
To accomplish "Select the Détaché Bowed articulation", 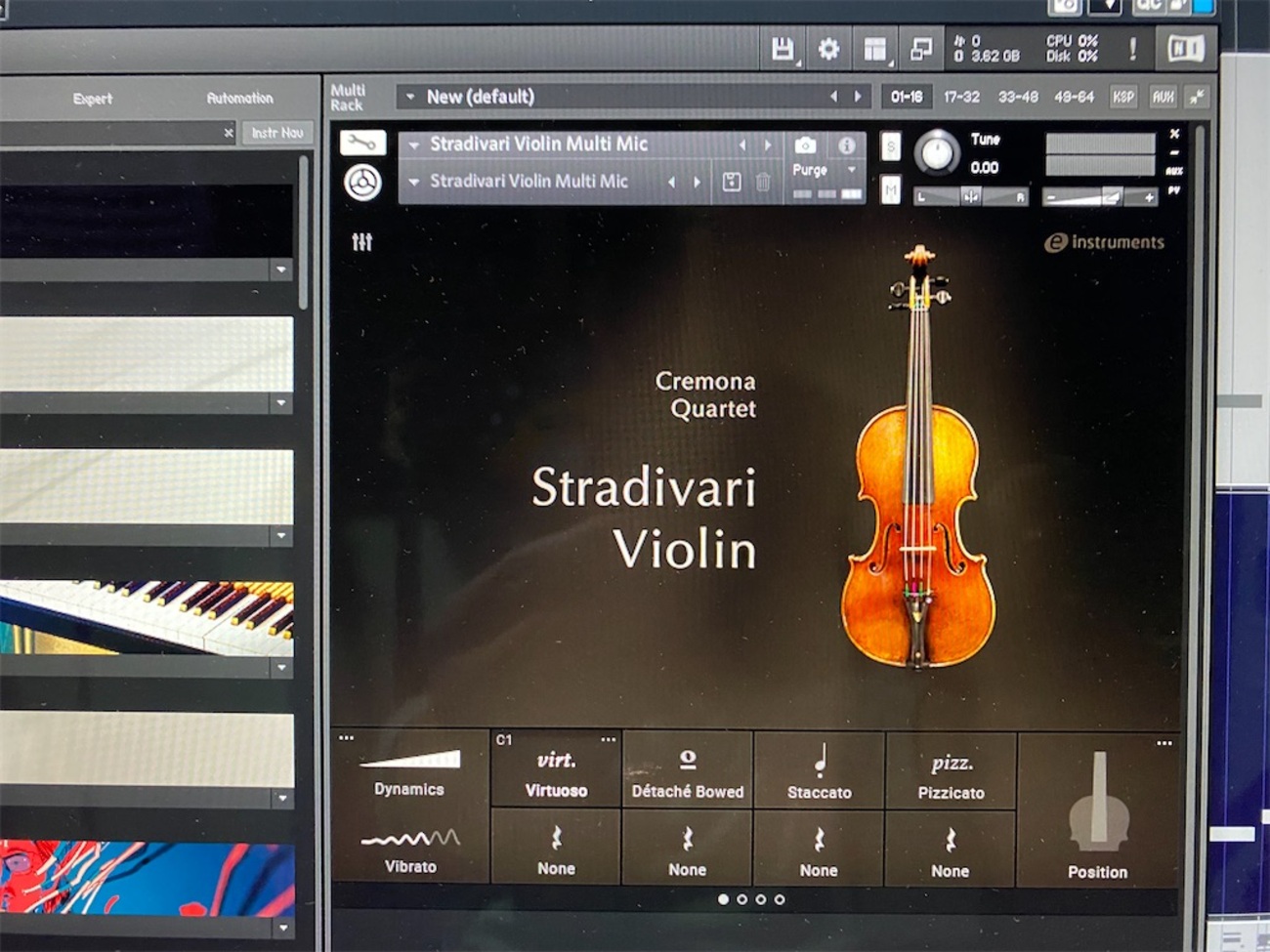I will [x=688, y=771].
